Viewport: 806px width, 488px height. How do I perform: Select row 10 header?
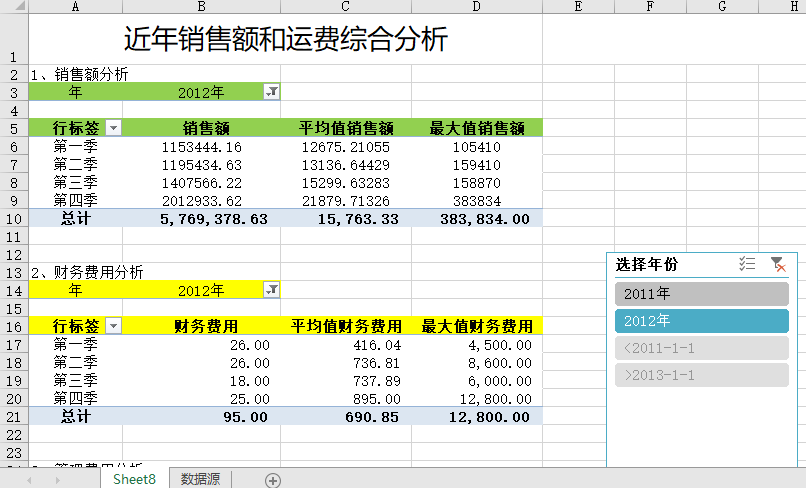pos(14,218)
